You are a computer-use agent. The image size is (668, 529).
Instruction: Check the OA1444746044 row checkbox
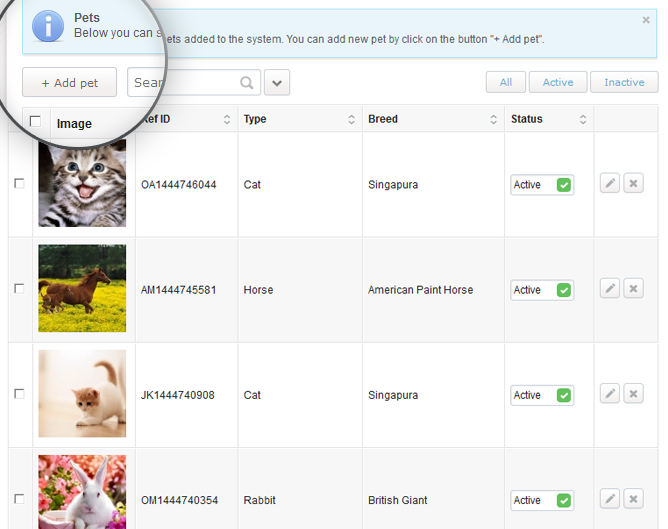(19, 184)
